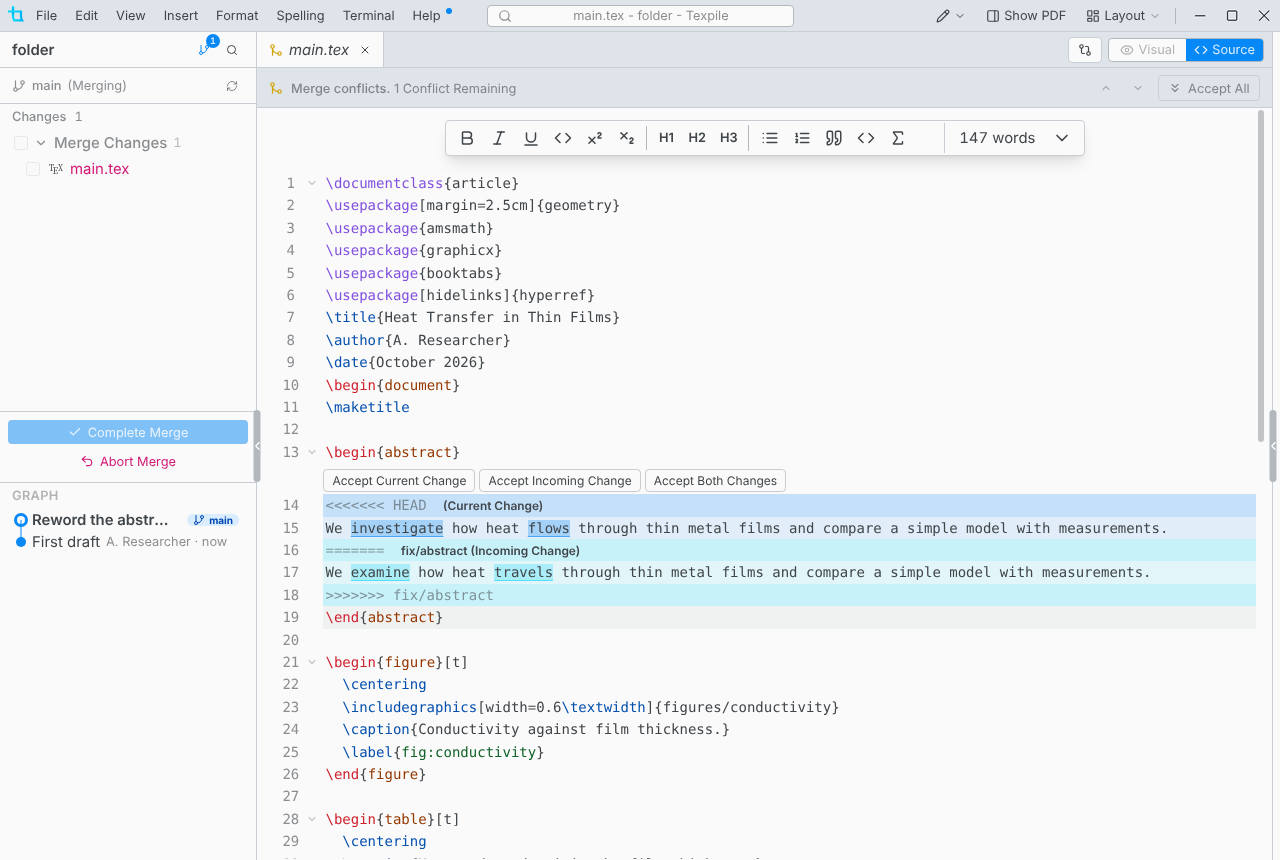Insert inline code via icon next to underline
The height and width of the screenshot is (860, 1280).
(x=563, y=138)
